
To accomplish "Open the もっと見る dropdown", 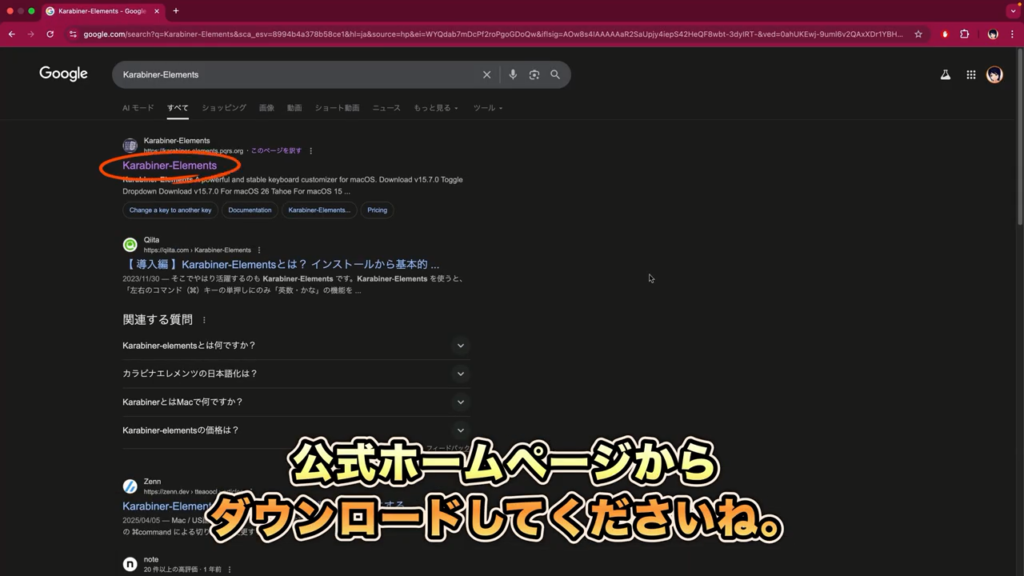I will 435,108.
